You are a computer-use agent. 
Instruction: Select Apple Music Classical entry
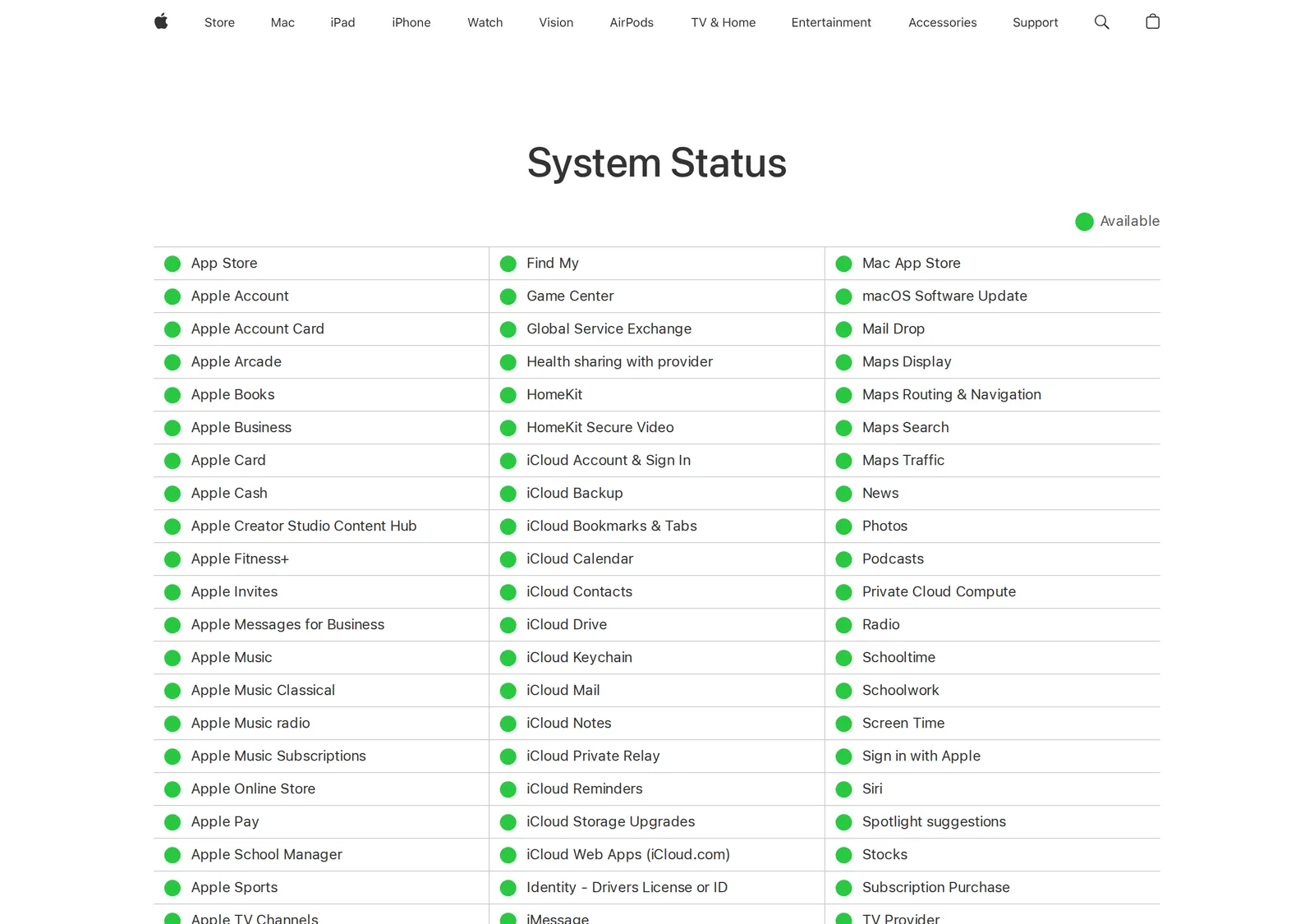(x=263, y=690)
